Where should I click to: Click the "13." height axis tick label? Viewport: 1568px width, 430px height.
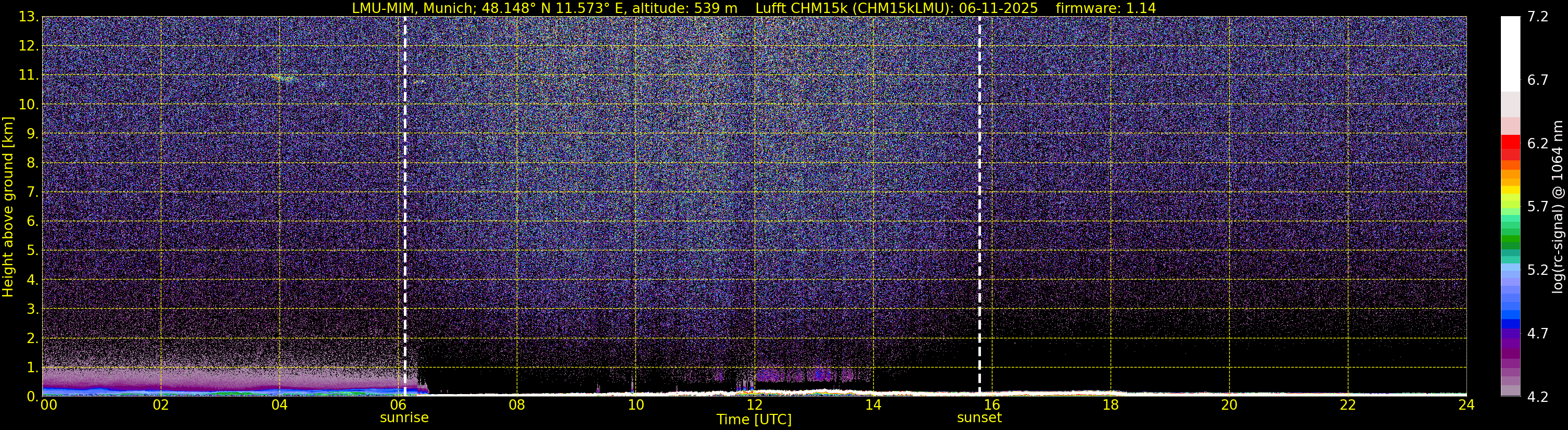(29, 17)
